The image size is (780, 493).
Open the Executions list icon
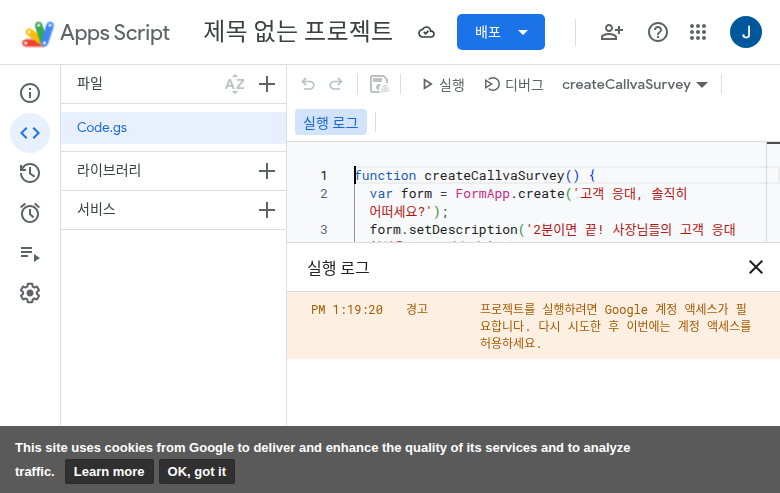(30, 253)
